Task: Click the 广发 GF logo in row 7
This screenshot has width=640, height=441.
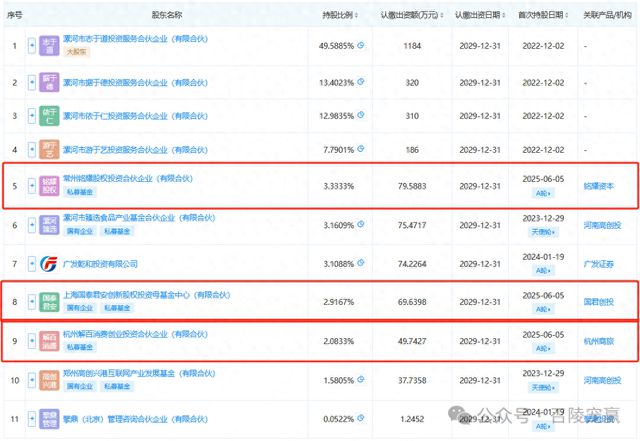Action: [49, 264]
